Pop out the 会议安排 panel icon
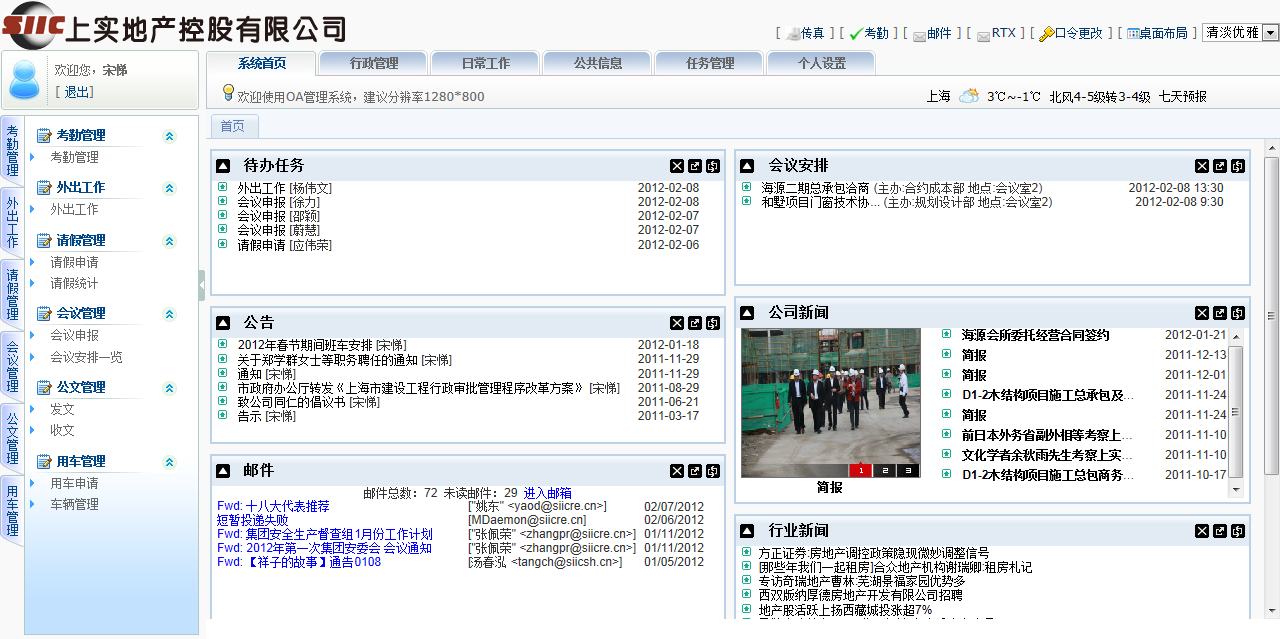This screenshot has height=639, width=1280. (x=1220, y=166)
